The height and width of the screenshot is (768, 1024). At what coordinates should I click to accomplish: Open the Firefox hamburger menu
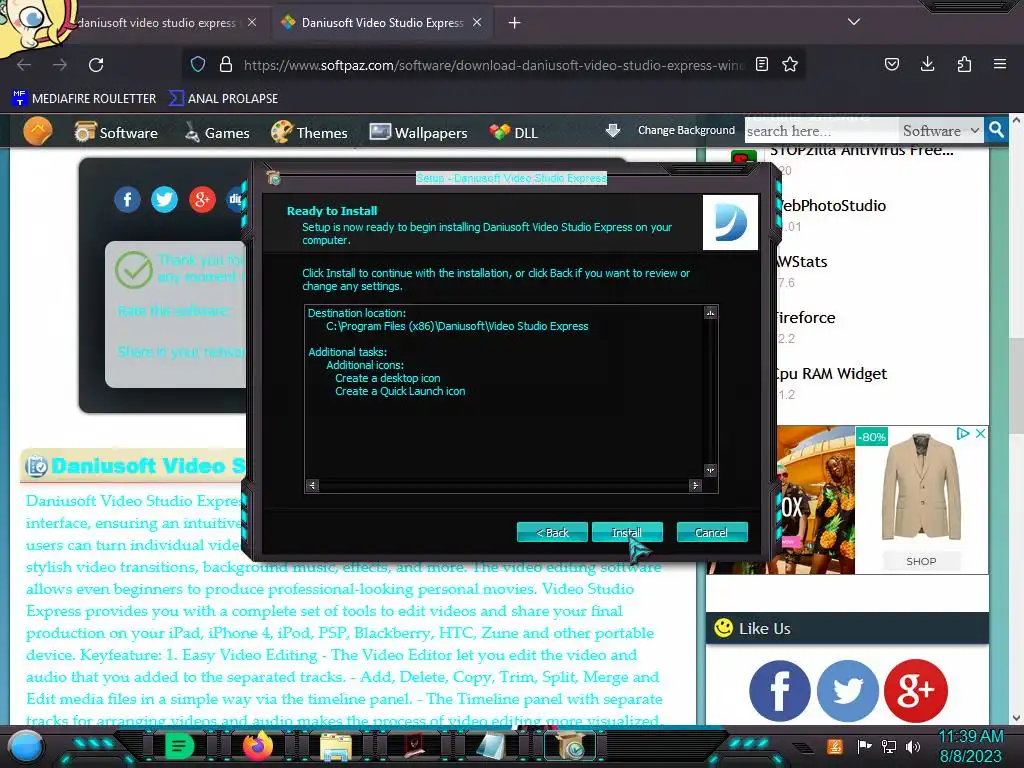coord(1000,64)
